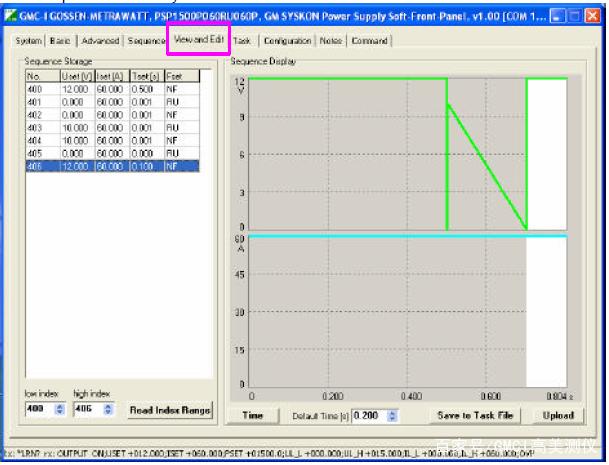Minimize the Soft Front Panel window
This screenshot has height=465, width=609.
[558, 16]
